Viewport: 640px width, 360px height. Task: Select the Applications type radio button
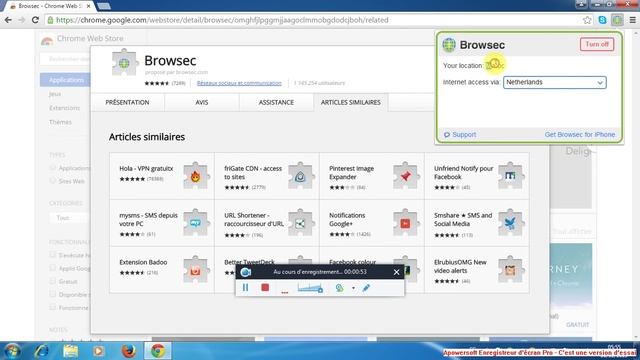point(53,168)
